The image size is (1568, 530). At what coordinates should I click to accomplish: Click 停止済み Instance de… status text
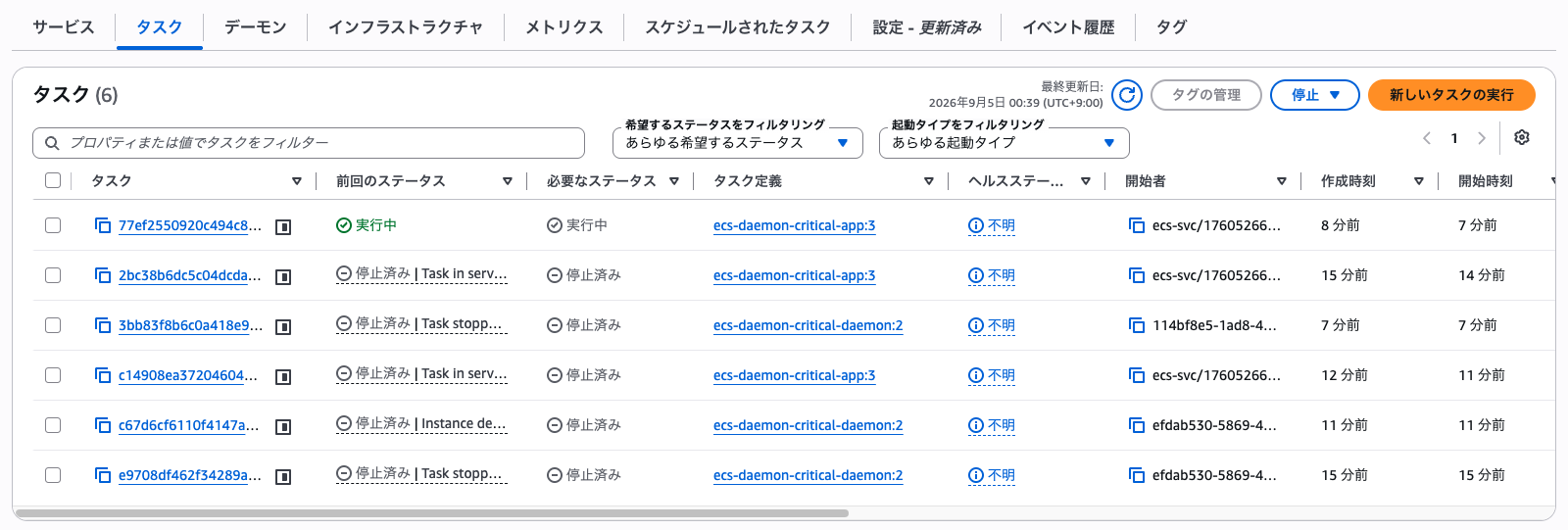(x=421, y=424)
